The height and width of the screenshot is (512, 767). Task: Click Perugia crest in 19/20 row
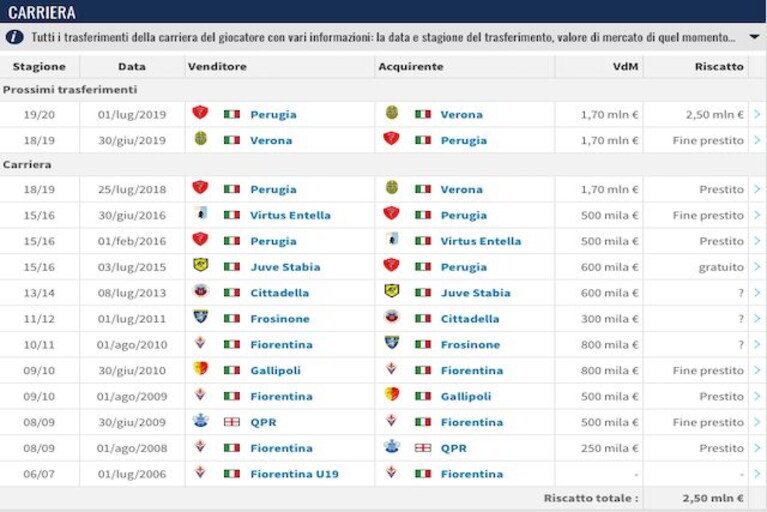(200, 113)
